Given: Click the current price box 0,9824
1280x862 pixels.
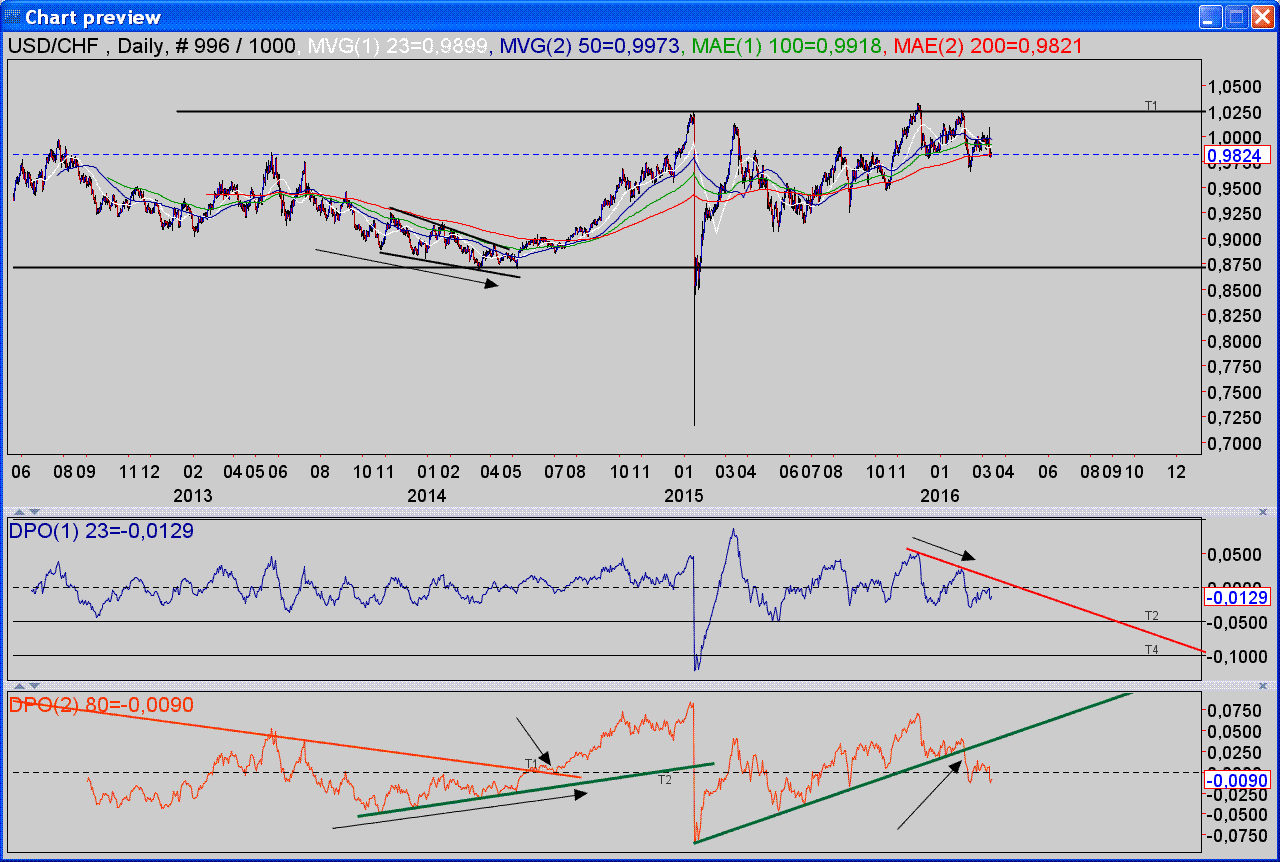Looking at the screenshot, I should coord(1238,155).
